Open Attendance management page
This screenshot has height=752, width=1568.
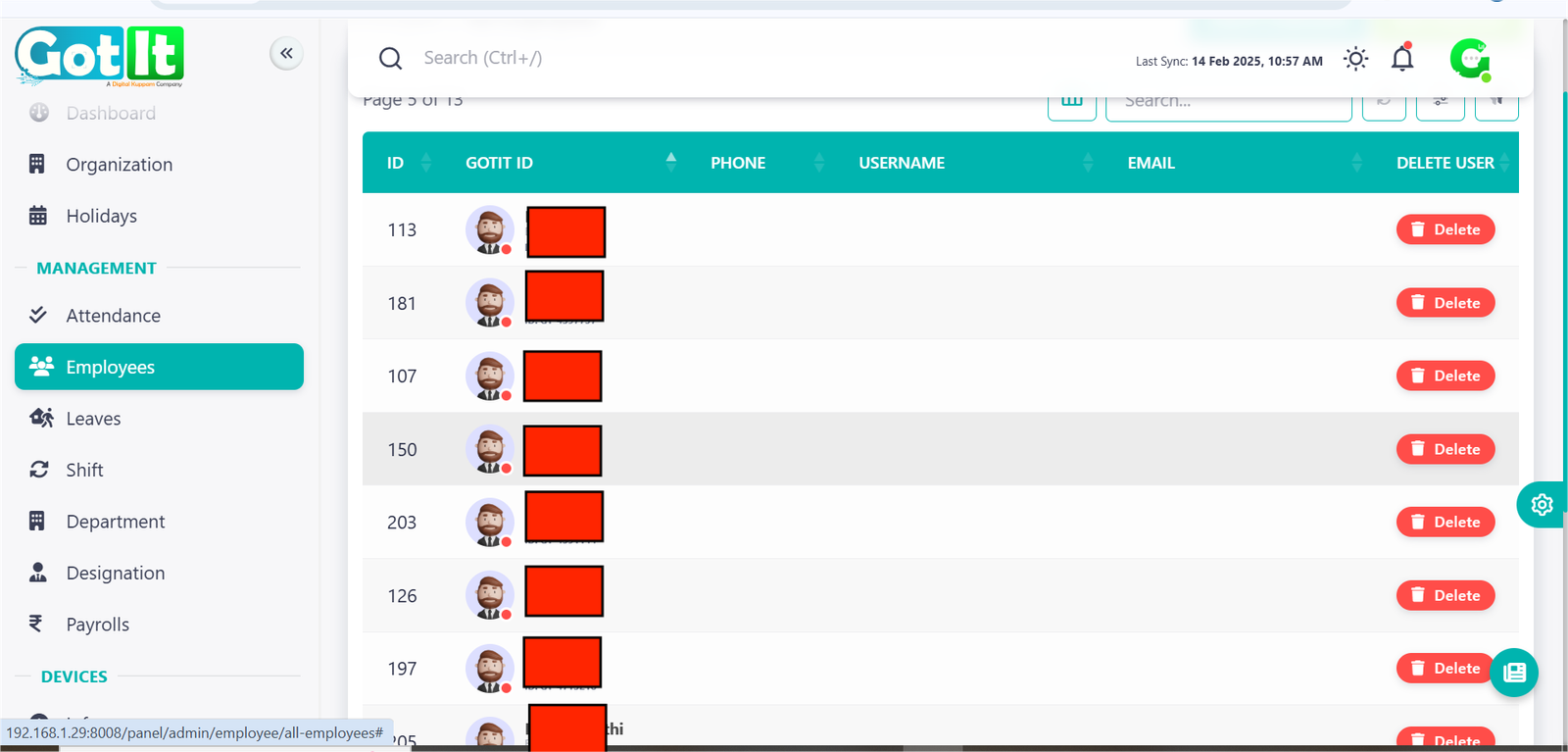pyautogui.click(x=113, y=316)
